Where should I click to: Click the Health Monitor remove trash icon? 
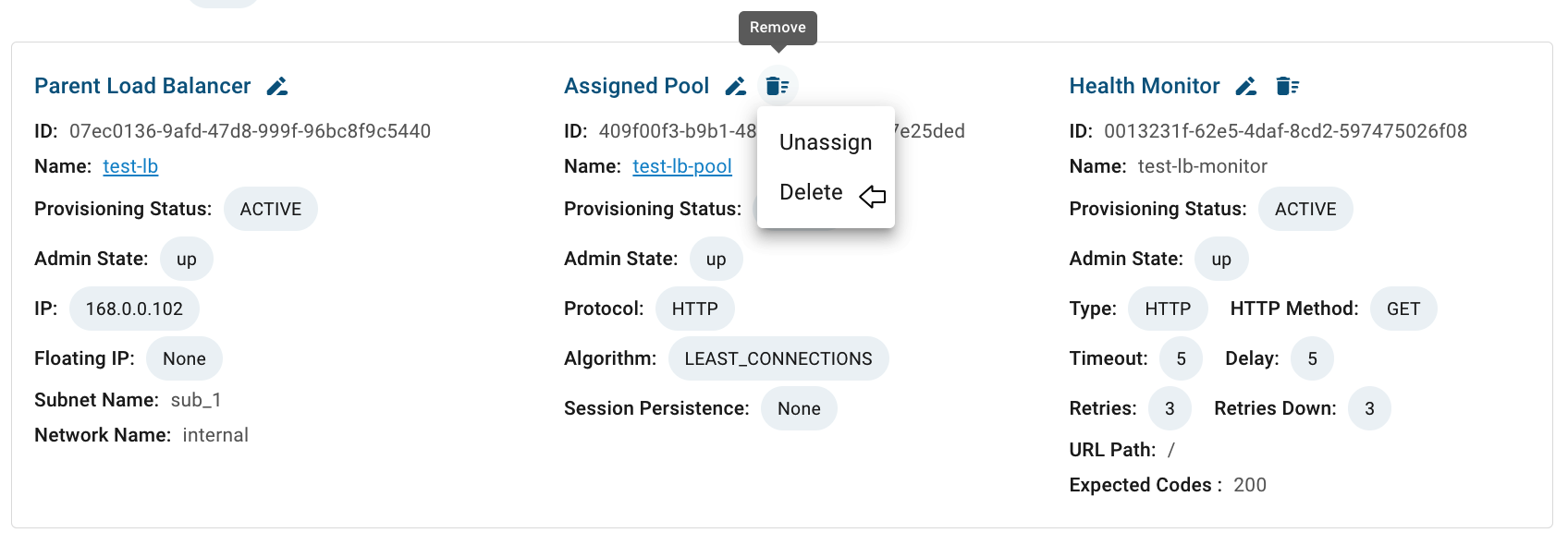1288,86
